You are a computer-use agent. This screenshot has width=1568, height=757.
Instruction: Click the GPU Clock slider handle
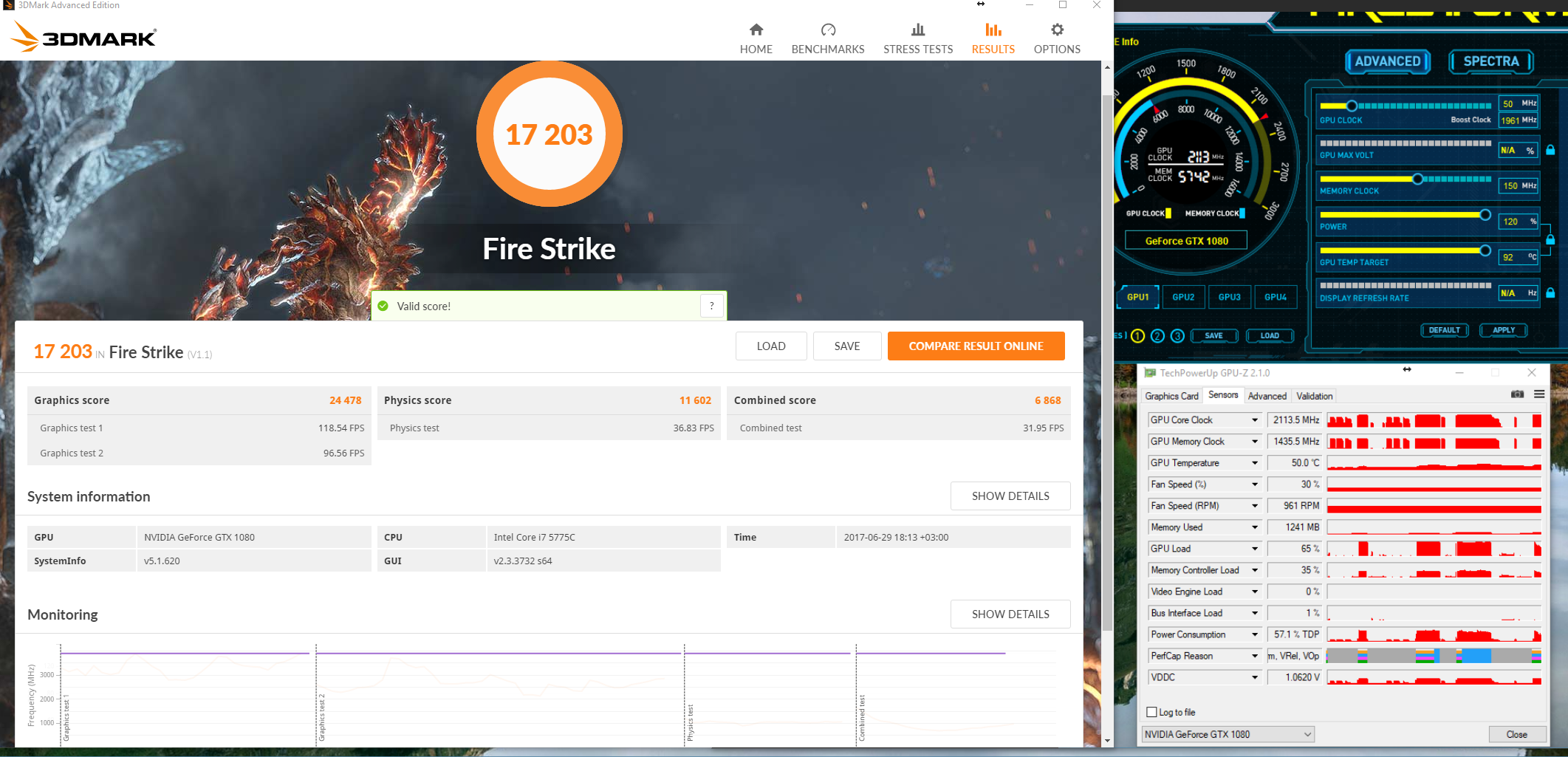(1352, 106)
